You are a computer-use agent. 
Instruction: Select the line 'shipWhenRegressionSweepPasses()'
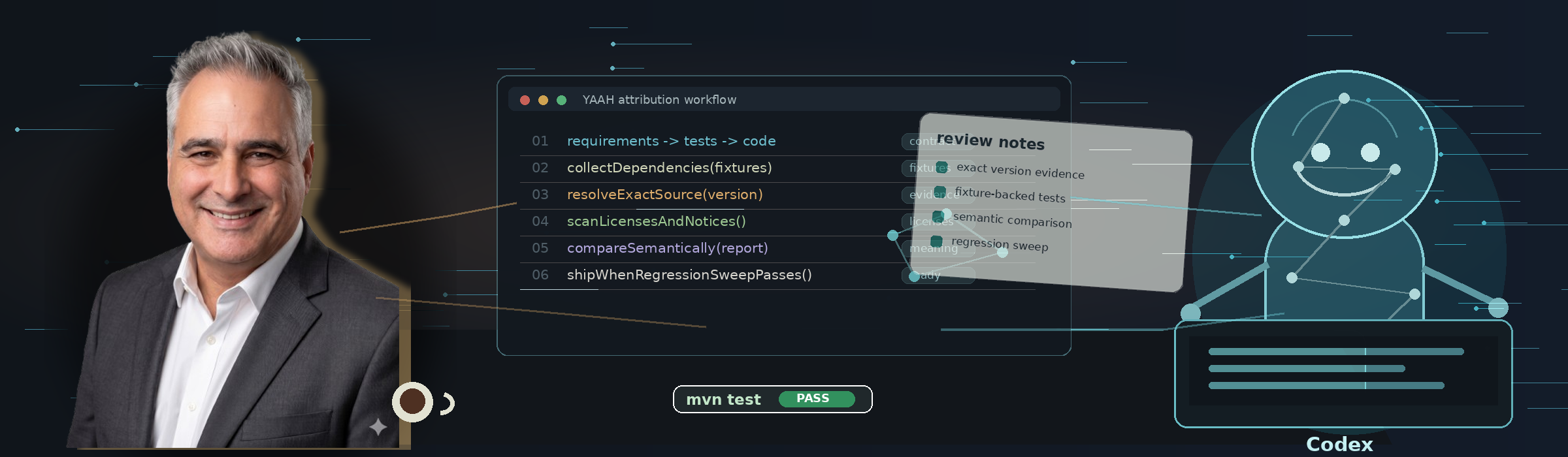click(689, 275)
